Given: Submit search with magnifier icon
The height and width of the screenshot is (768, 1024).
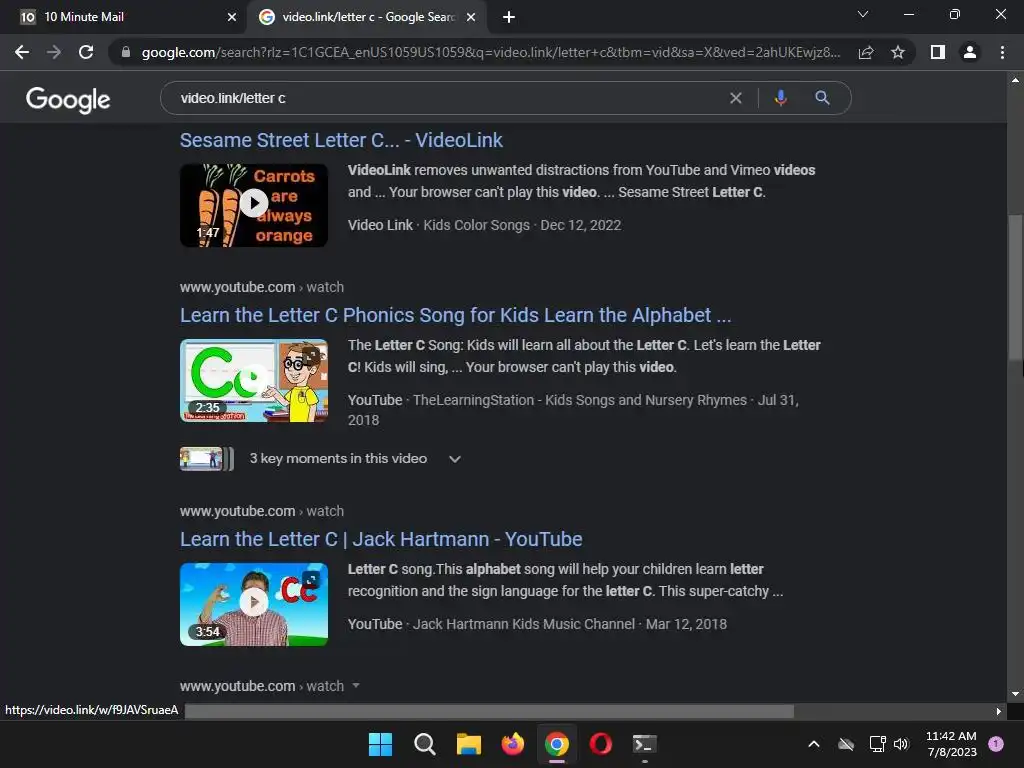Looking at the screenshot, I should click(x=822, y=98).
